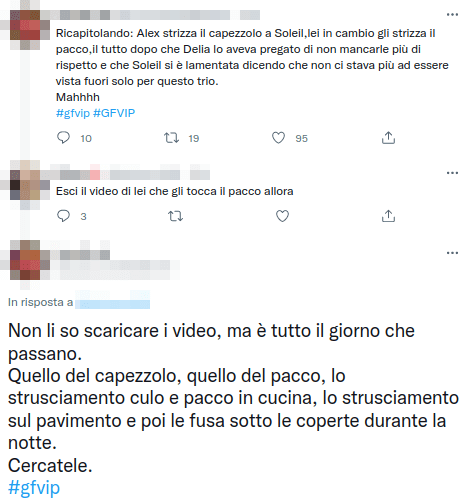
Task: Open the lowercase #gfvip hashtag in first tweet
Action: tap(73, 113)
